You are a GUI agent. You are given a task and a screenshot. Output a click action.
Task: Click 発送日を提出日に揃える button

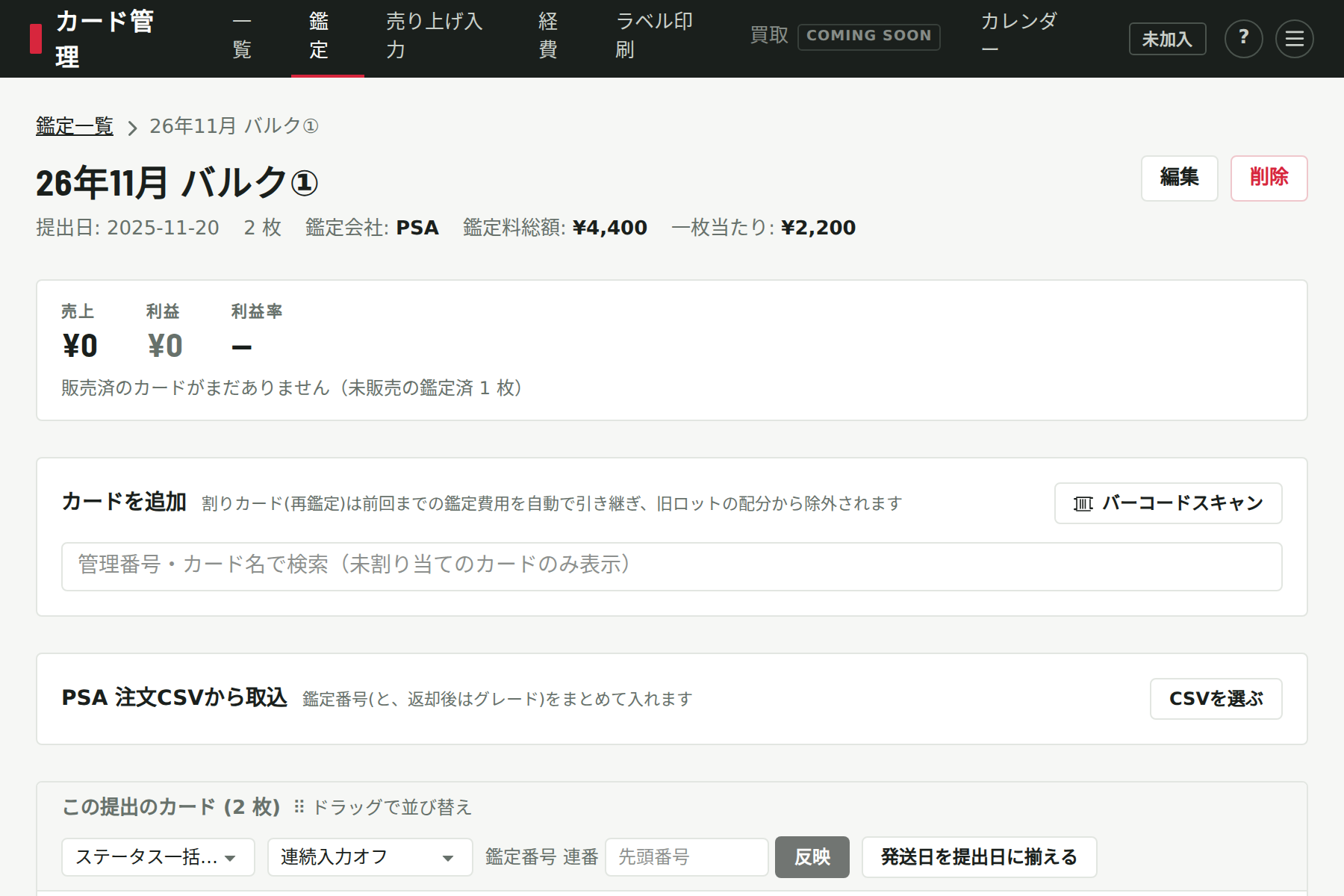point(979,857)
